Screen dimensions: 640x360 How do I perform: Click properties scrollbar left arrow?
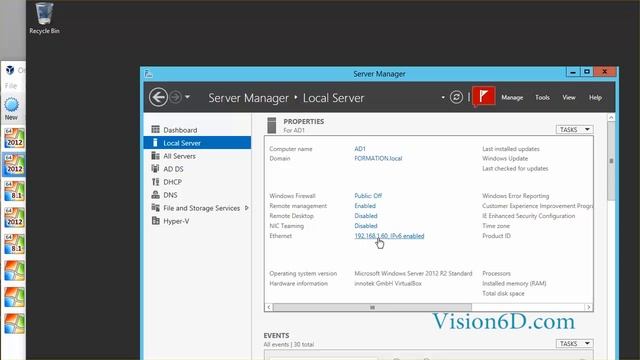coord(269,307)
